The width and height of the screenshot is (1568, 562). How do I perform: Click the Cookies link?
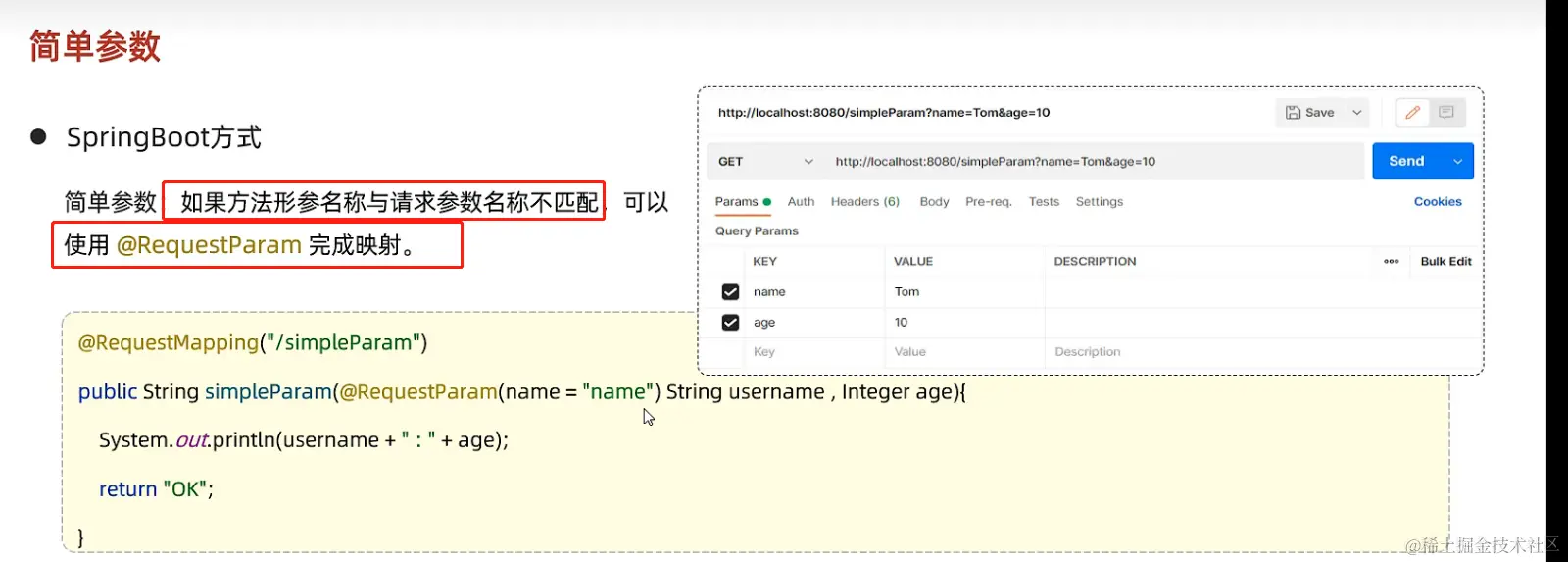pyautogui.click(x=1438, y=201)
